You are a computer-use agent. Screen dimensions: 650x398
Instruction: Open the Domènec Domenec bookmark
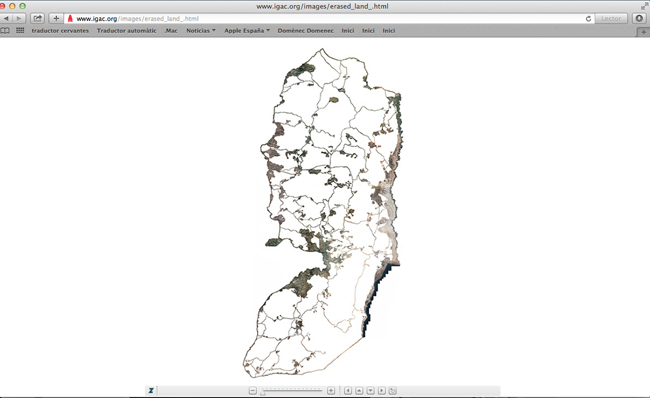[306, 31]
